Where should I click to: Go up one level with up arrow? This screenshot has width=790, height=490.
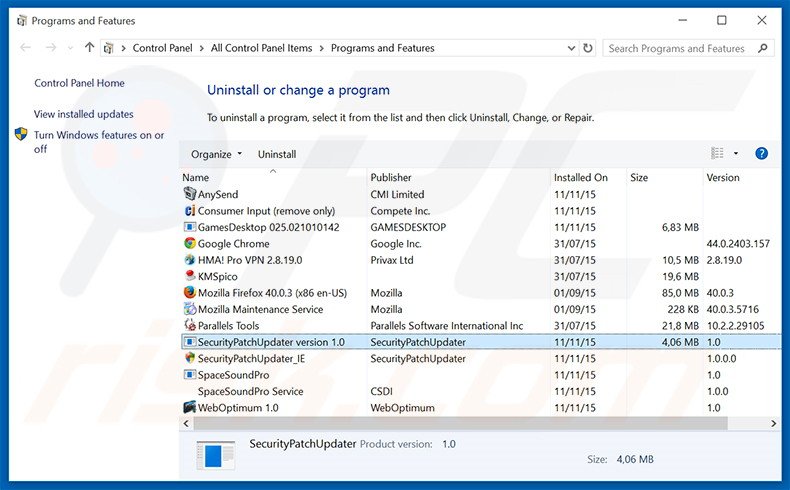click(x=90, y=47)
